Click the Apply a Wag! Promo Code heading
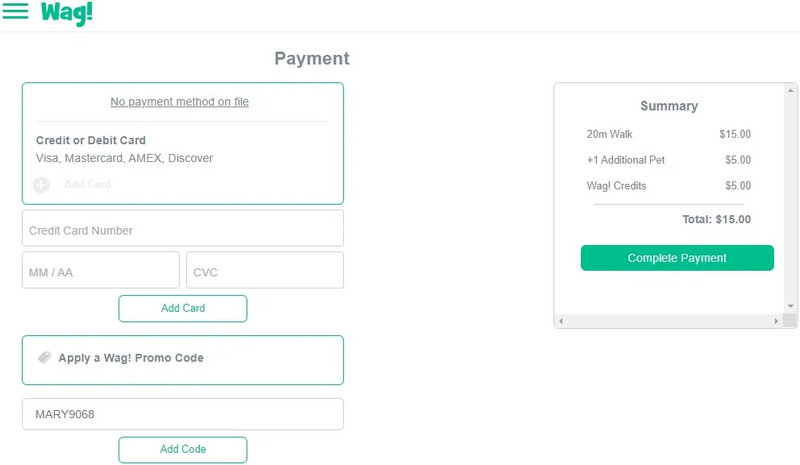Image resolution: width=800 pixels, height=465 pixels. 131,358
